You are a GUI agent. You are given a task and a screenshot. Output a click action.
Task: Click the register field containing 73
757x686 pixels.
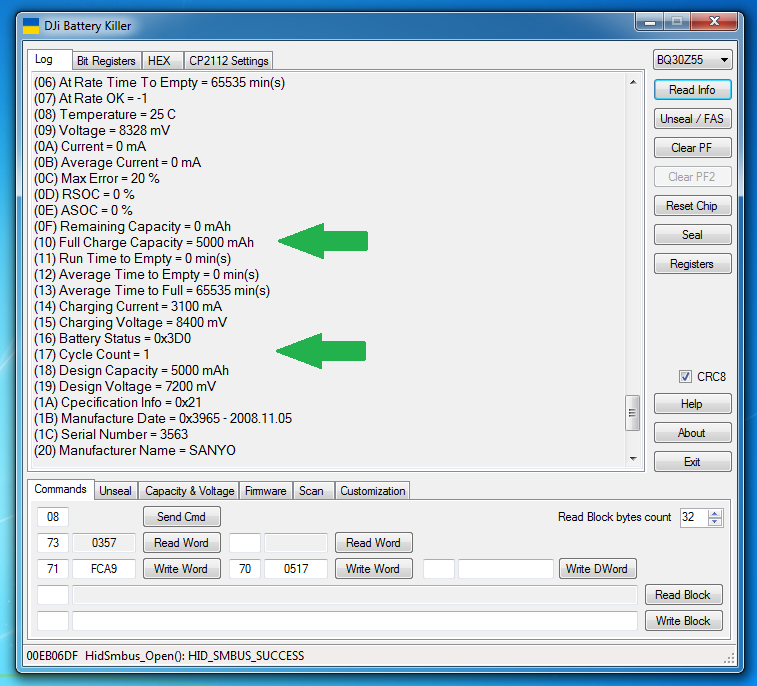click(x=53, y=543)
